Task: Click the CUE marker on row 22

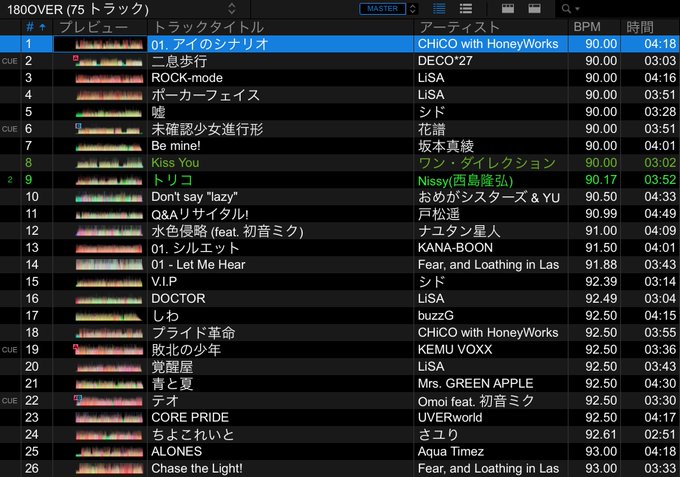Action: [10, 401]
